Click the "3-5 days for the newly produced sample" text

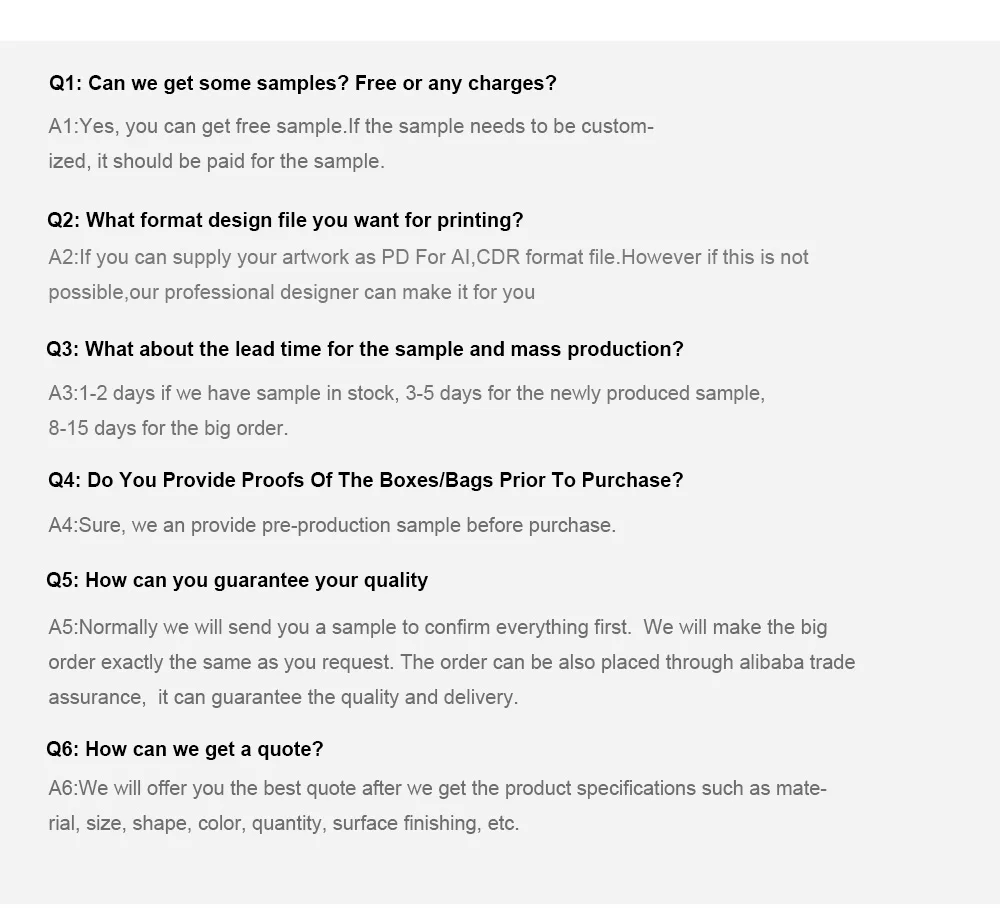point(585,393)
